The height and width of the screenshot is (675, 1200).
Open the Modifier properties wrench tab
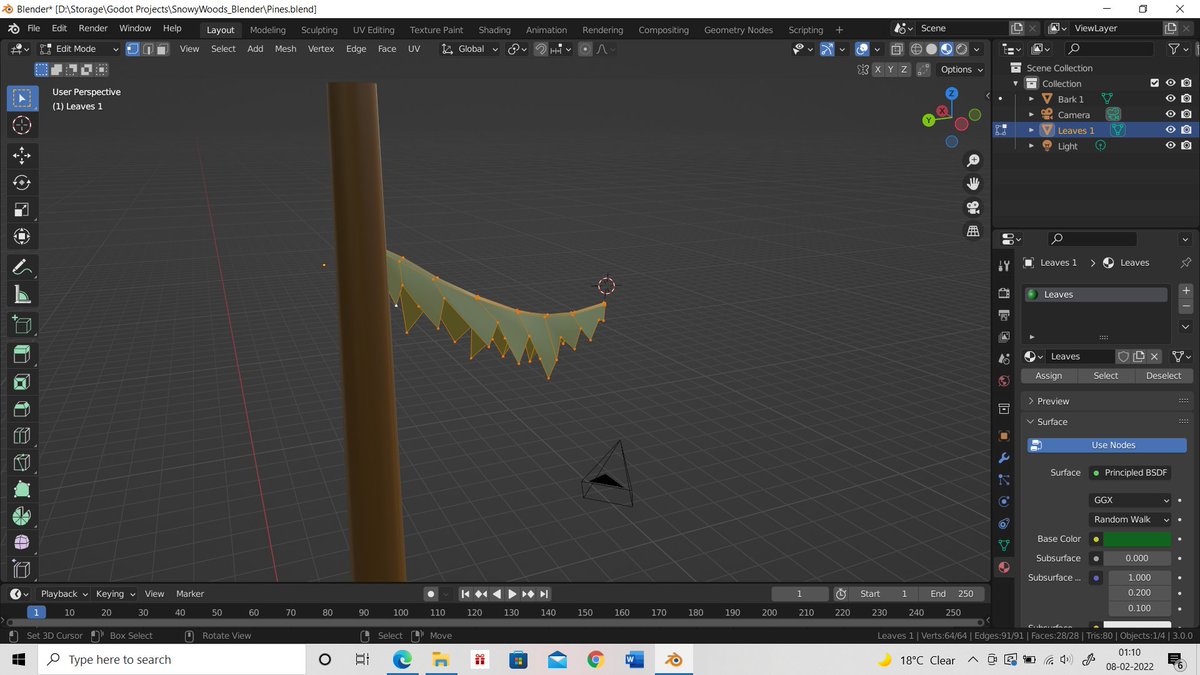coord(1004,457)
